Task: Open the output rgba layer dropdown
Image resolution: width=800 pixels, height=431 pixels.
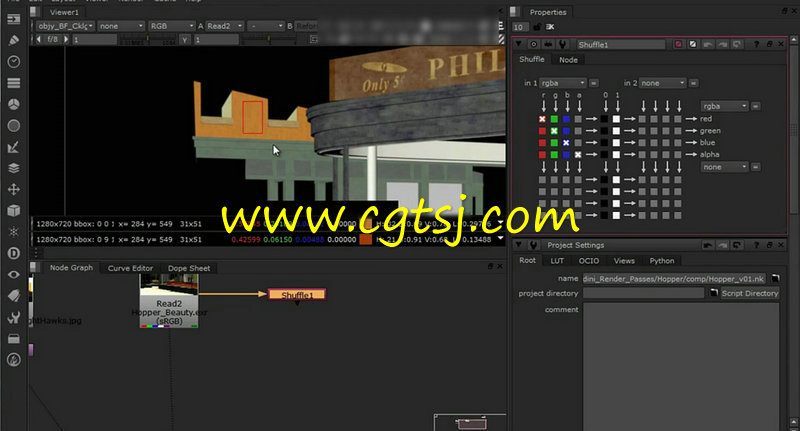Action: pos(723,106)
